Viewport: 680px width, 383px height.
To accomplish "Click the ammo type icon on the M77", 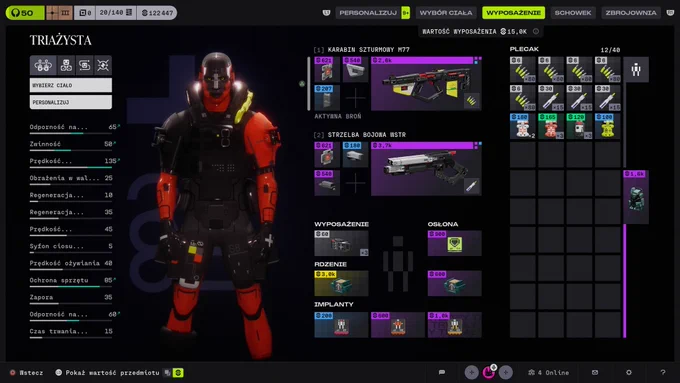I will [x=471, y=101].
